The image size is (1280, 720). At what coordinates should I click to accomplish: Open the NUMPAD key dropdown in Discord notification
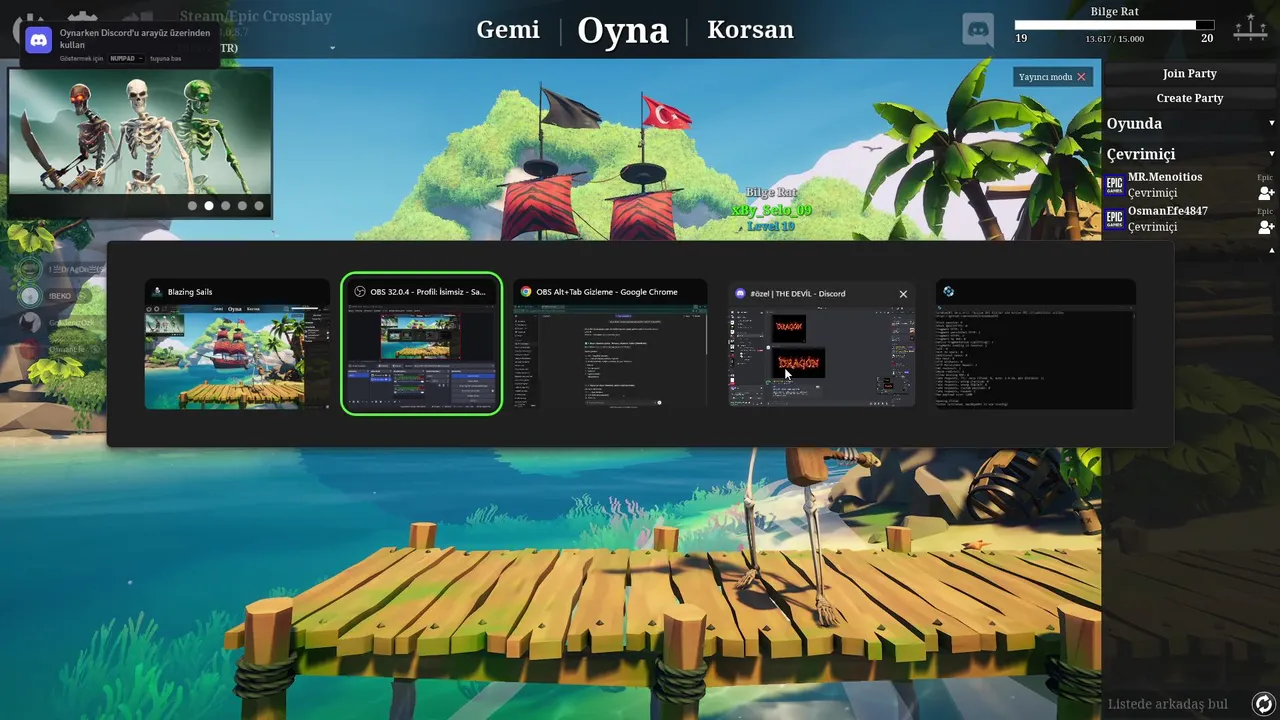(126, 59)
